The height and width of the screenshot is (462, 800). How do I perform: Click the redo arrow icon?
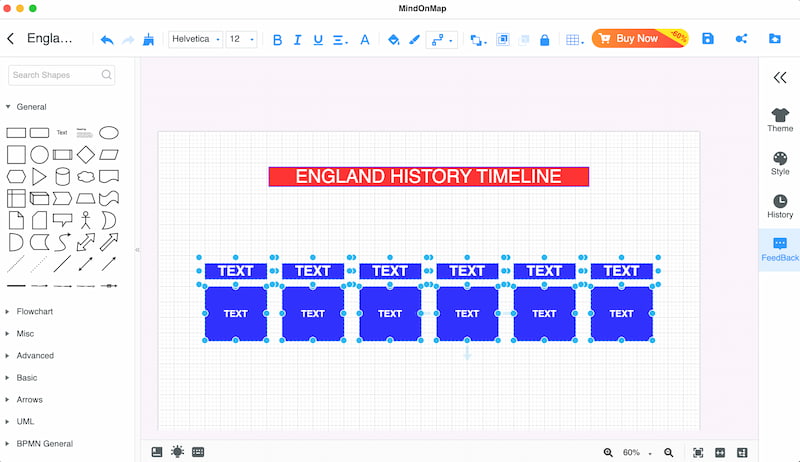(x=128, y=40)
